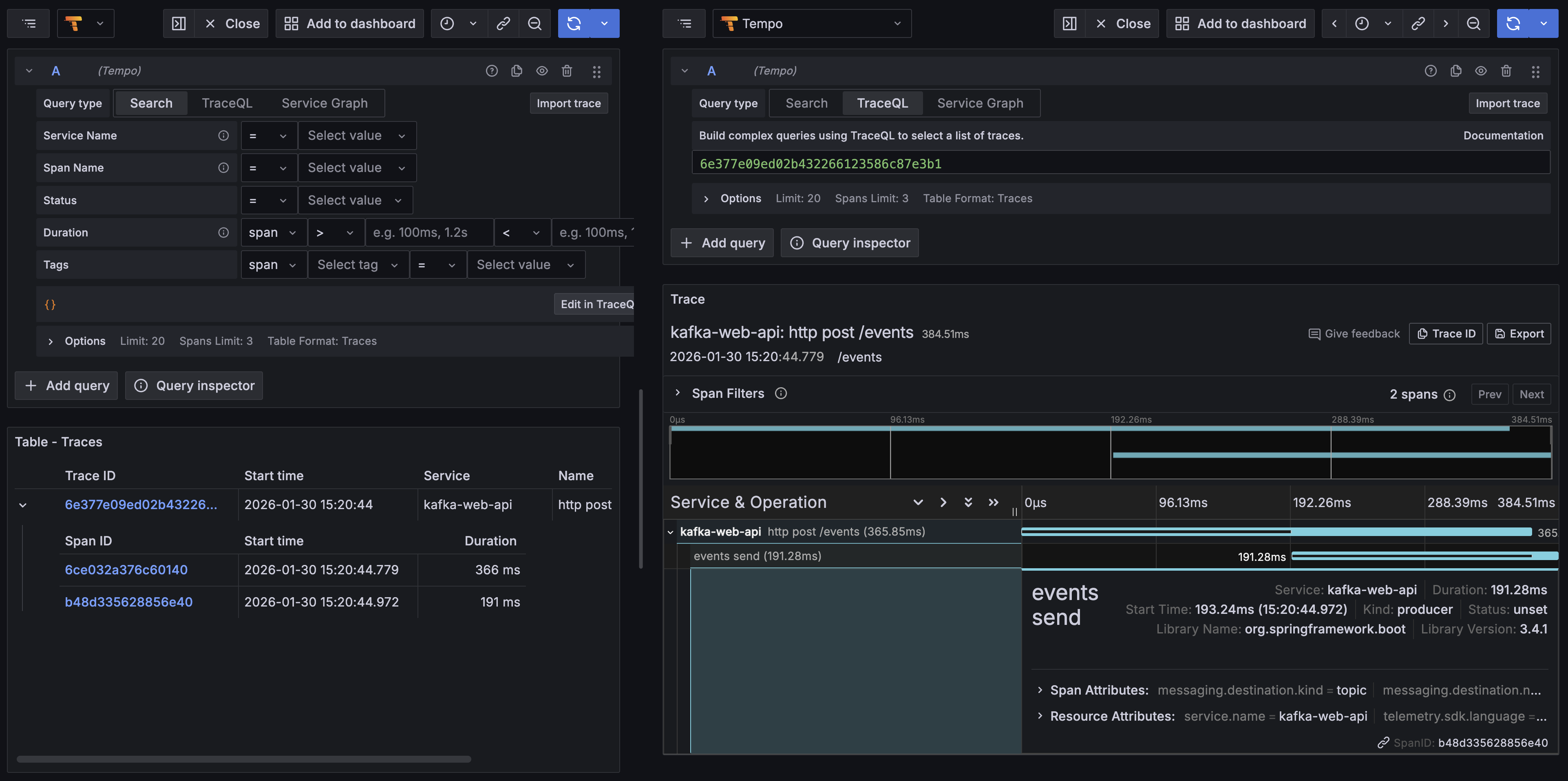Zoom out the time range with the magnifier icon
This screenshot has height=781, width=1568.
534,23
